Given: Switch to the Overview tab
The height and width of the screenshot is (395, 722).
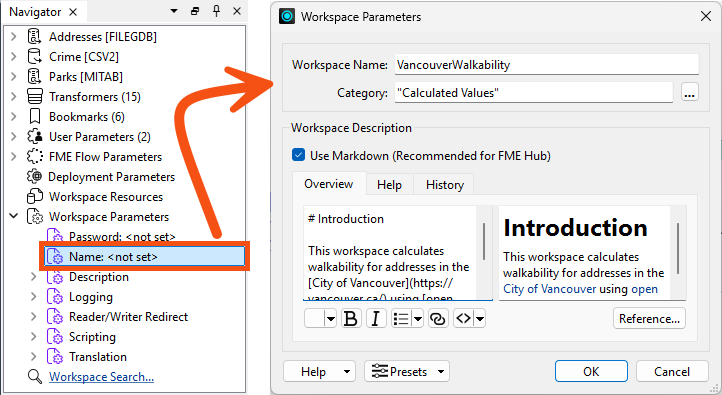Looking at the screenshot, I should tap(329, 184).
